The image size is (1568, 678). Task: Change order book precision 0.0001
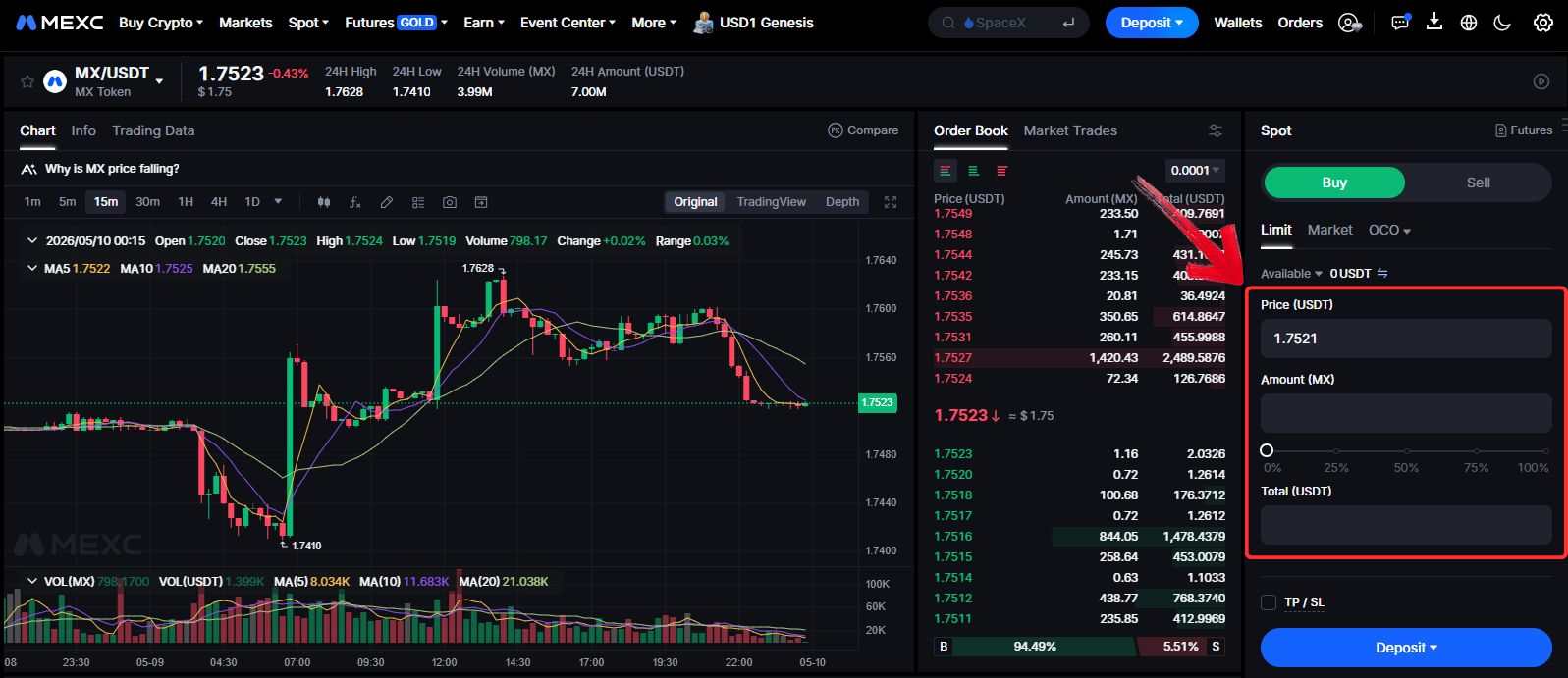coord(1195,171)
